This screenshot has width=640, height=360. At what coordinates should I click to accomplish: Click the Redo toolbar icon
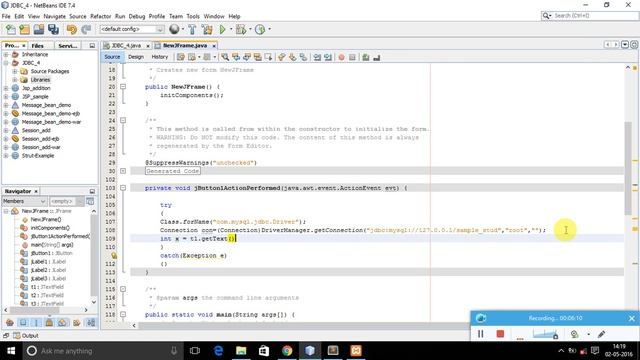86,29
